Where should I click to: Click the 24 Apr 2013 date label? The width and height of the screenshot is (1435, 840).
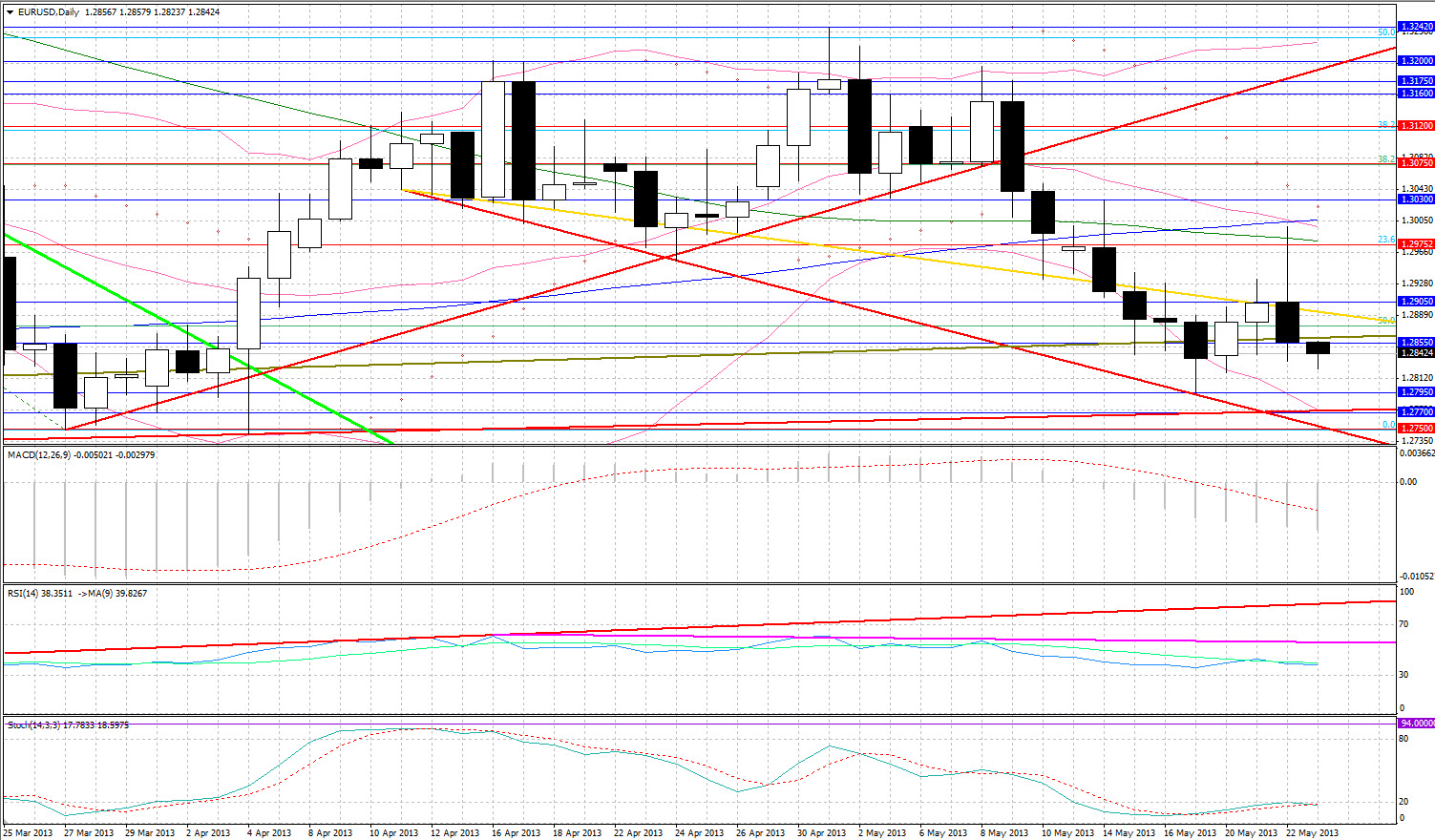(x=700, y=832)
